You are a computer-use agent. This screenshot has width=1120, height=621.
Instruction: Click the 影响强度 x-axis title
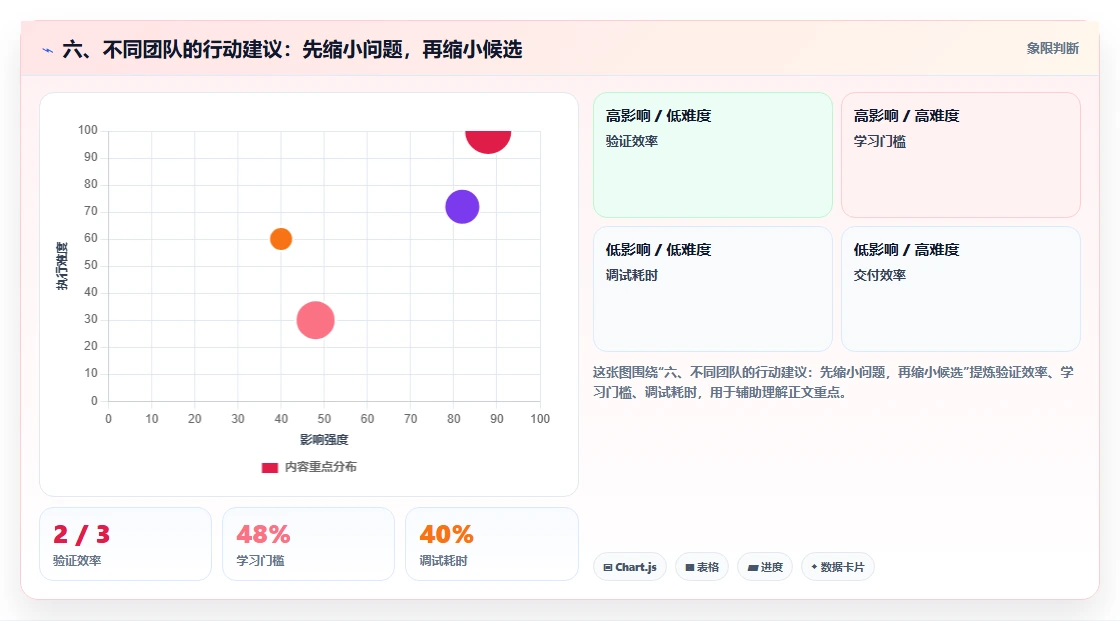point(324,439)
